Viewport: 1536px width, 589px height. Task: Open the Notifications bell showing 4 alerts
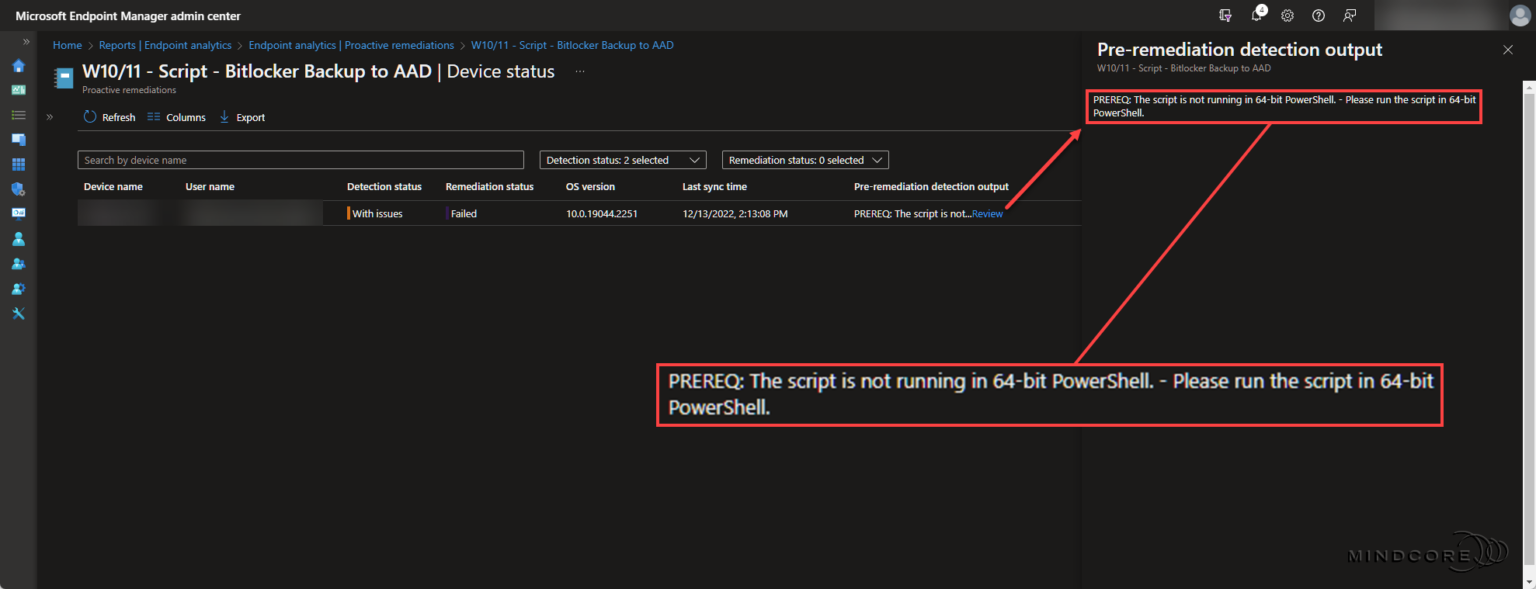click(x=1256, y=15)
